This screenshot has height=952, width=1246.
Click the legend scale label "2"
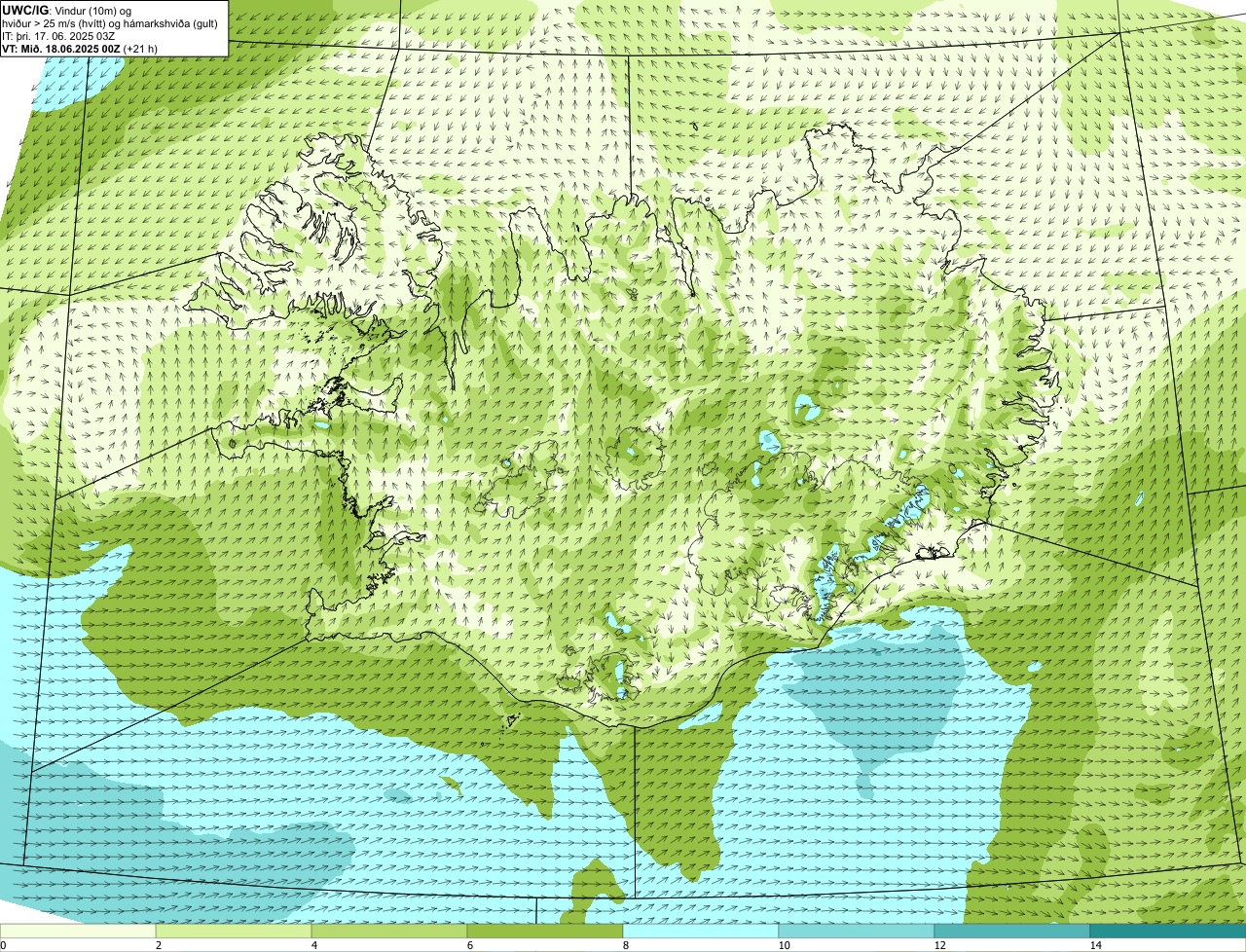tap(158, 945)
